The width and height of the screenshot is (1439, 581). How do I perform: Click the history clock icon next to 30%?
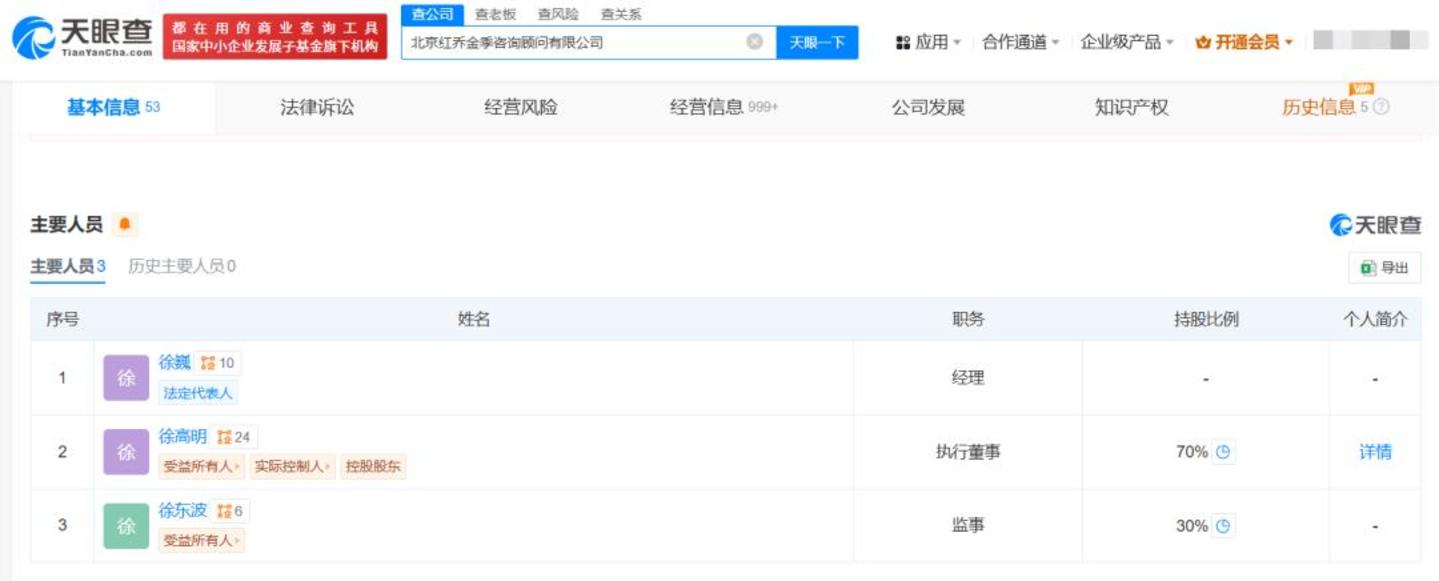(x=1222, y=526)
